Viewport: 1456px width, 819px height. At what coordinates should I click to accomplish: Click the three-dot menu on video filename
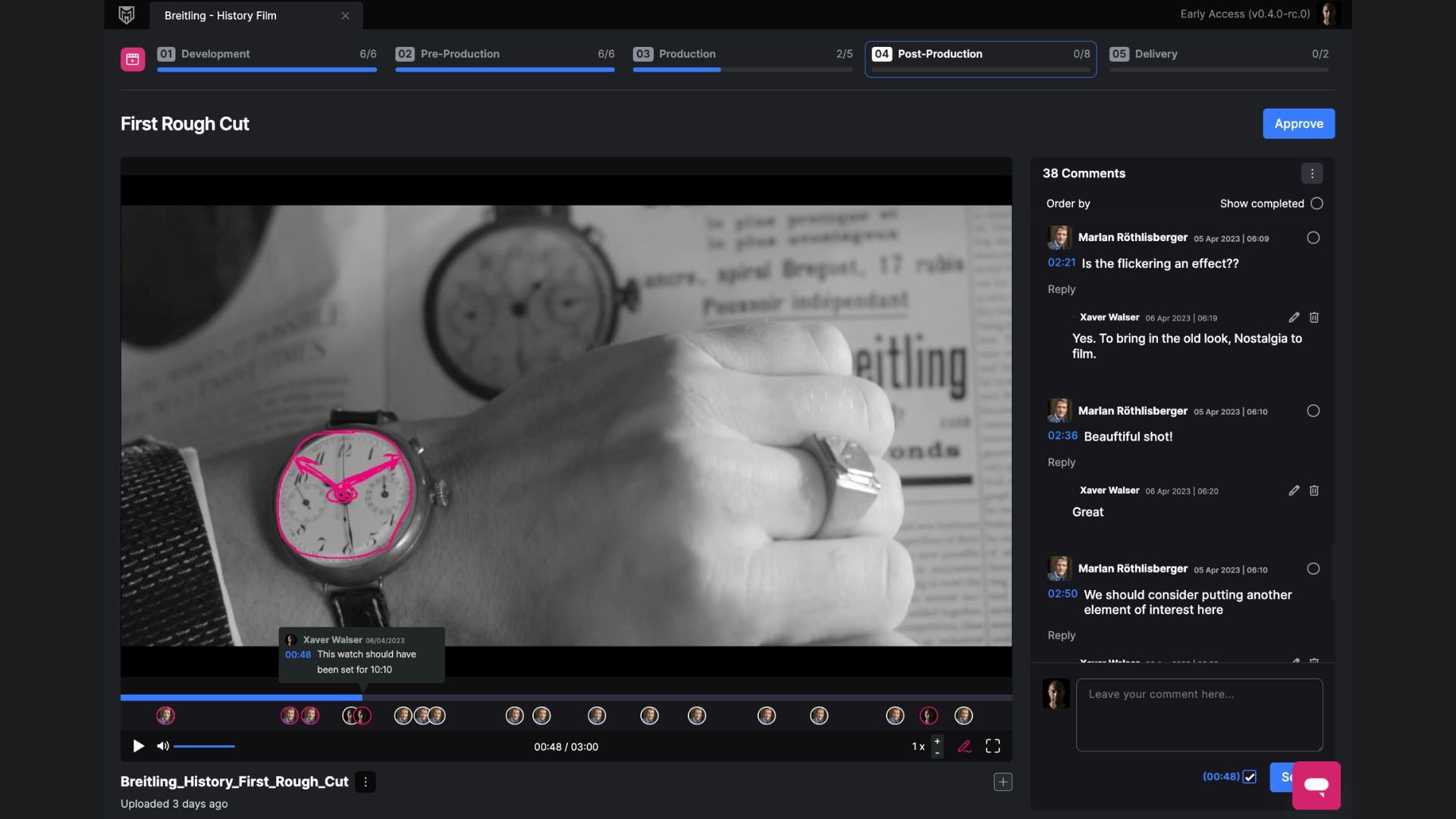click(x=365, y=781)
